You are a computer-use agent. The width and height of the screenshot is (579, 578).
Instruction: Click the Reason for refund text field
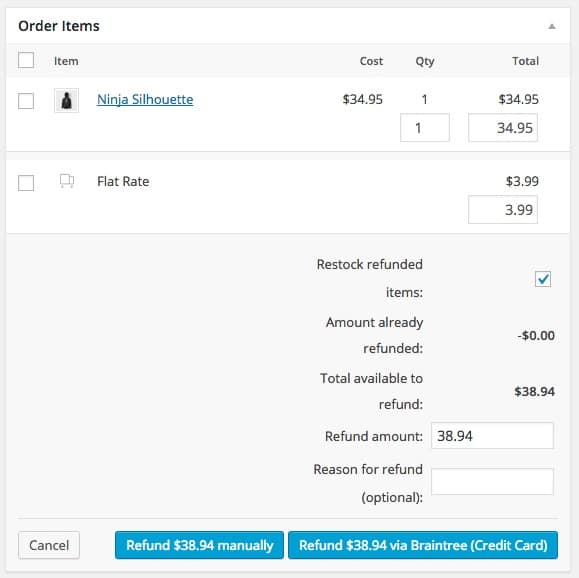point(492,482)
